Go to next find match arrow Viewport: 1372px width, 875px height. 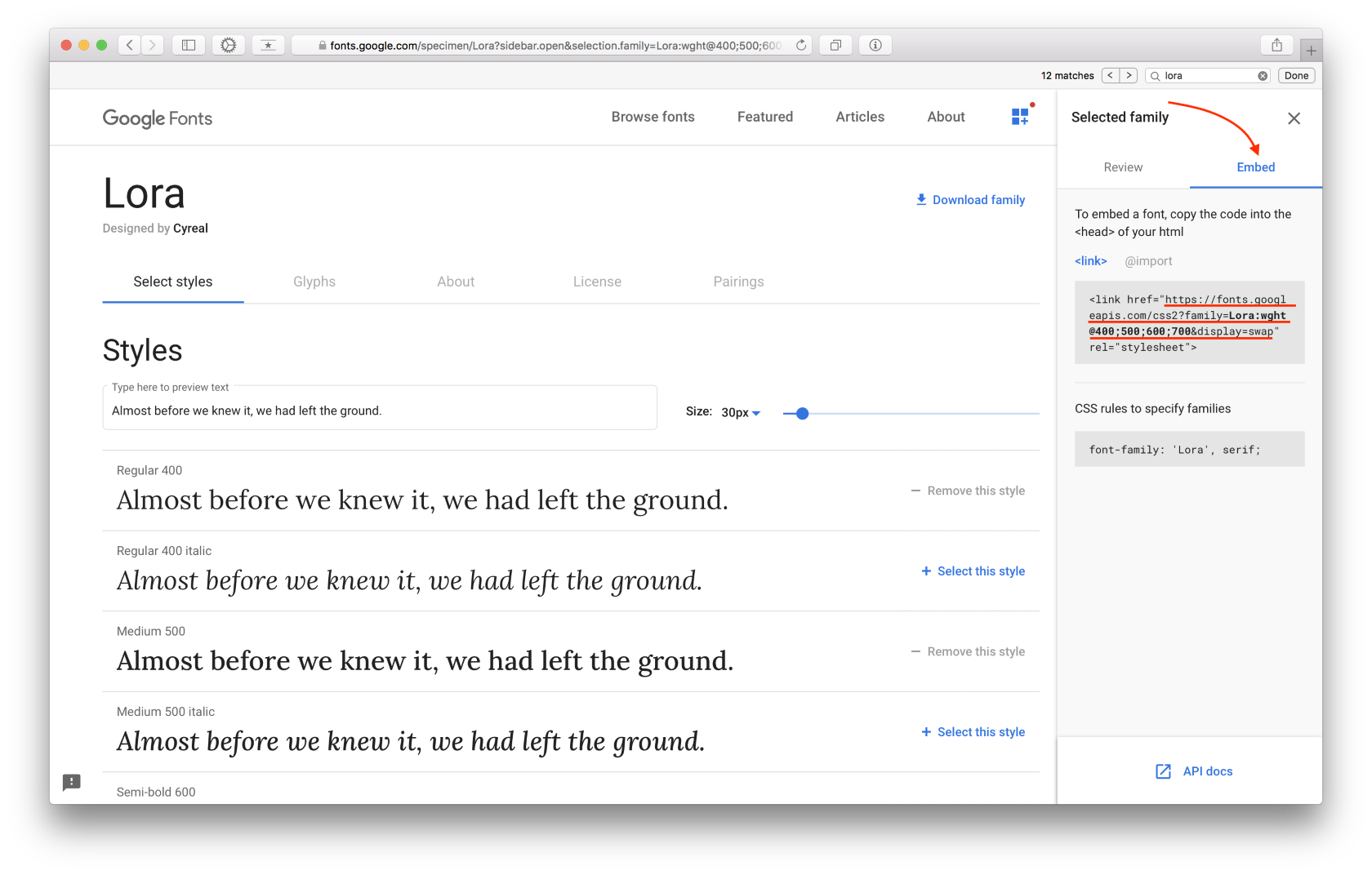pos(1129,76)
